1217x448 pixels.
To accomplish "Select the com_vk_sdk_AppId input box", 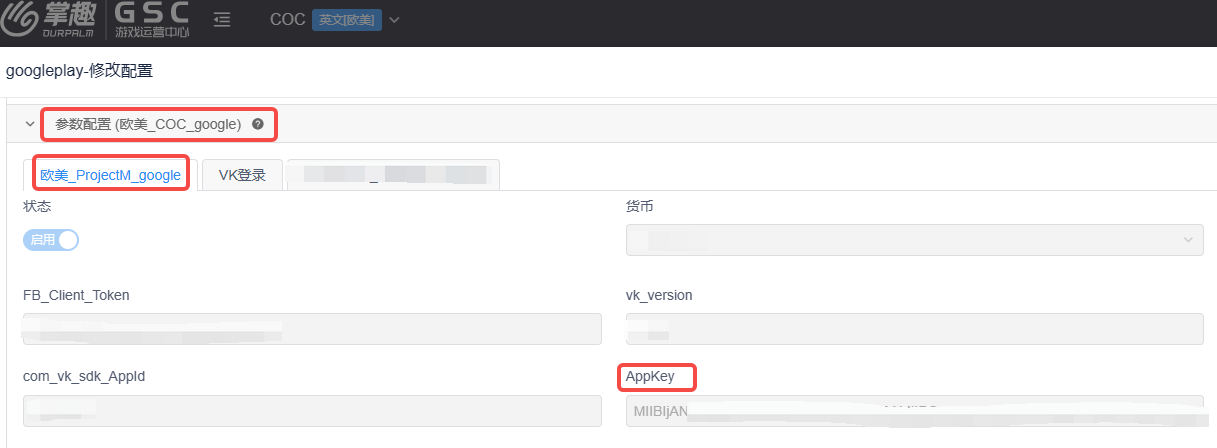I will click(312, 411).
